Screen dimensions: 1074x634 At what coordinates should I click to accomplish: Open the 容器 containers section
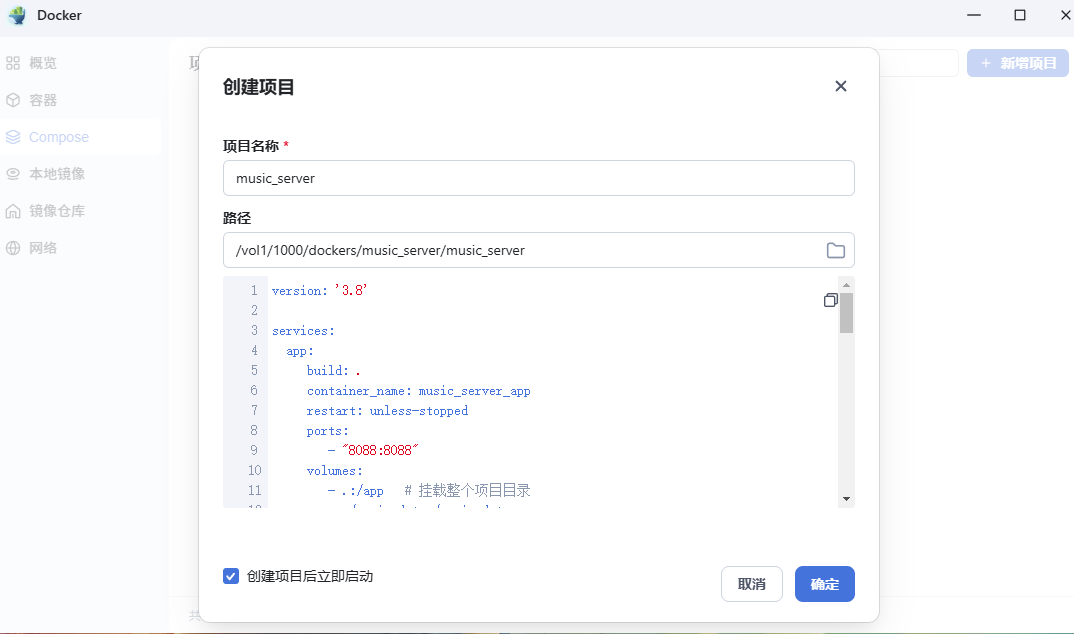coord(80,100)
